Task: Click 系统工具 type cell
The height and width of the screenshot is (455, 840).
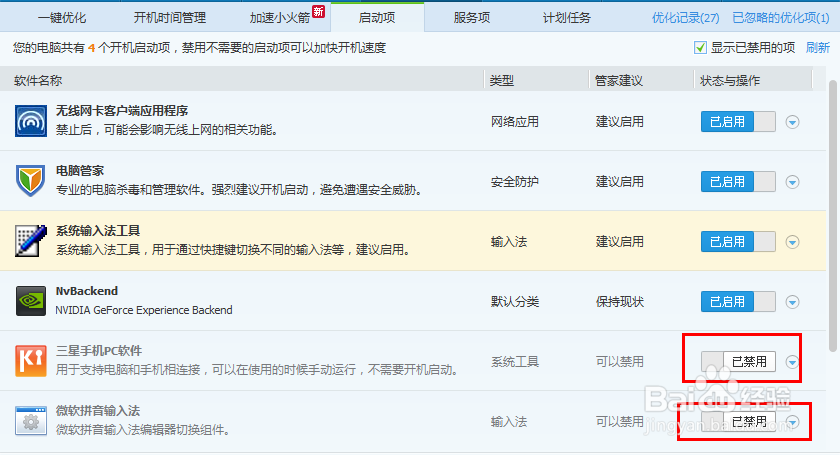Action: (x=515, y=362)
